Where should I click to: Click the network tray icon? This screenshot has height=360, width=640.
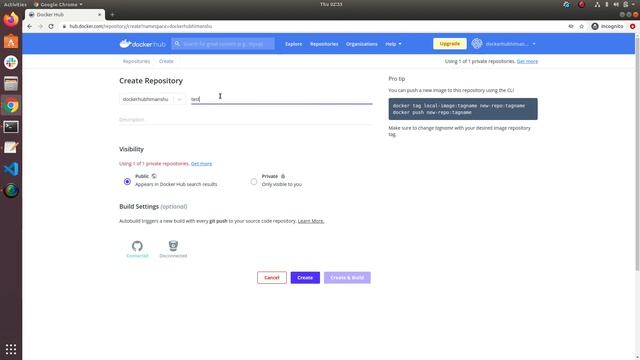click(597, 4)
